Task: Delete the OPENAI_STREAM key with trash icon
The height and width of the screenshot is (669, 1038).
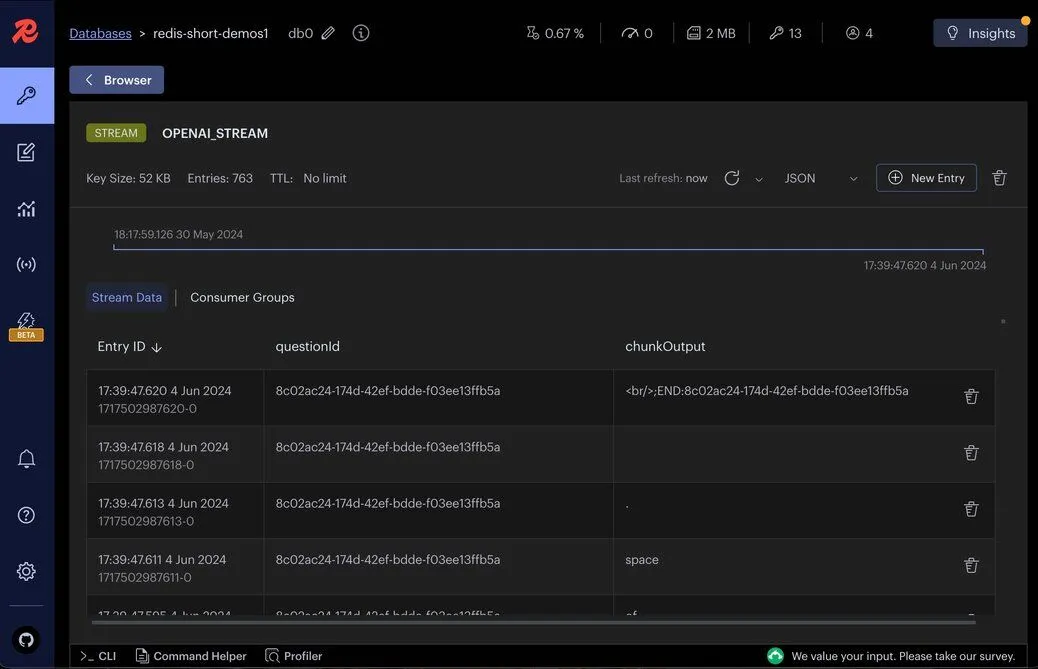Action: coord(999,178)
